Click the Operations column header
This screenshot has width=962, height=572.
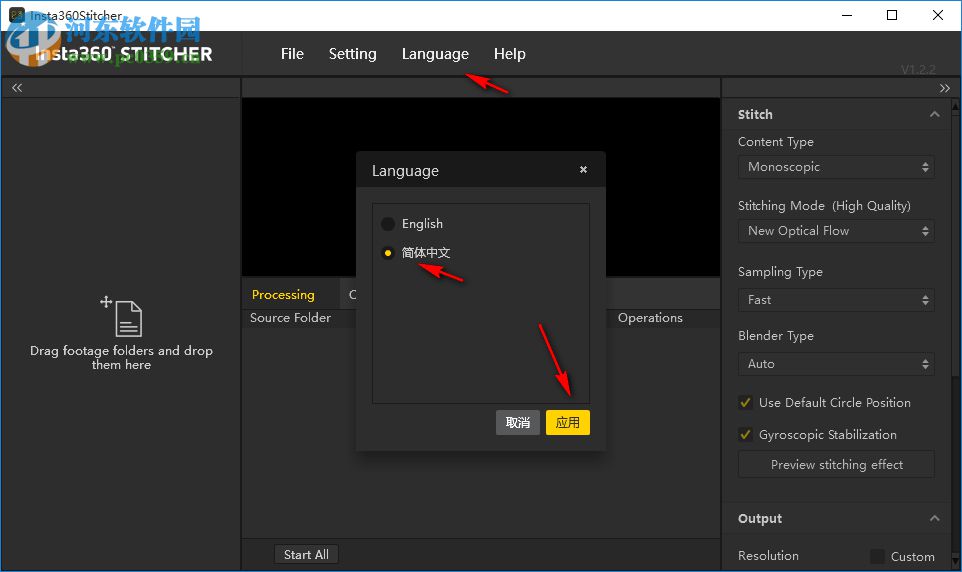coord(650,317)
